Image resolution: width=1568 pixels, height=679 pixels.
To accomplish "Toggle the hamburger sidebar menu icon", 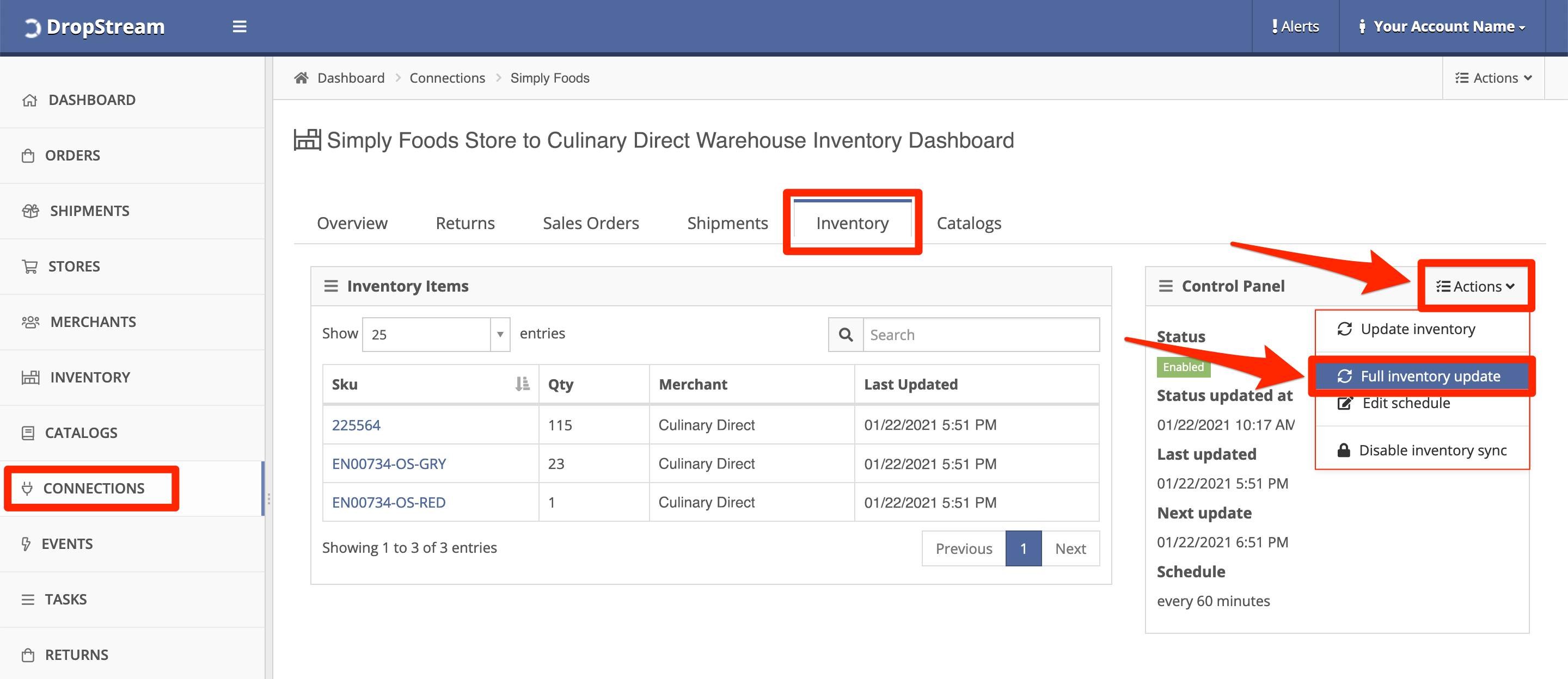I will click(240, 27).
